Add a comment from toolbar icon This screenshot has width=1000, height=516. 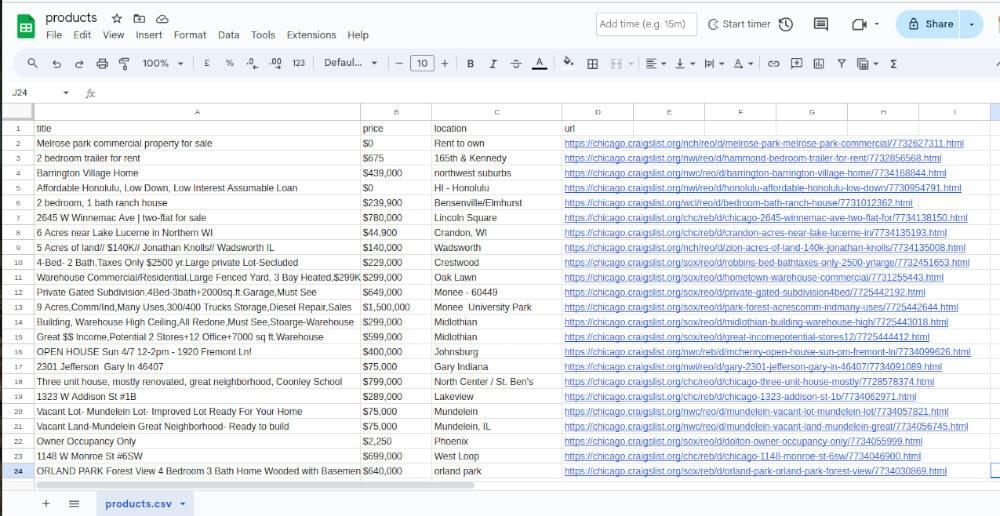pos(796,63)
